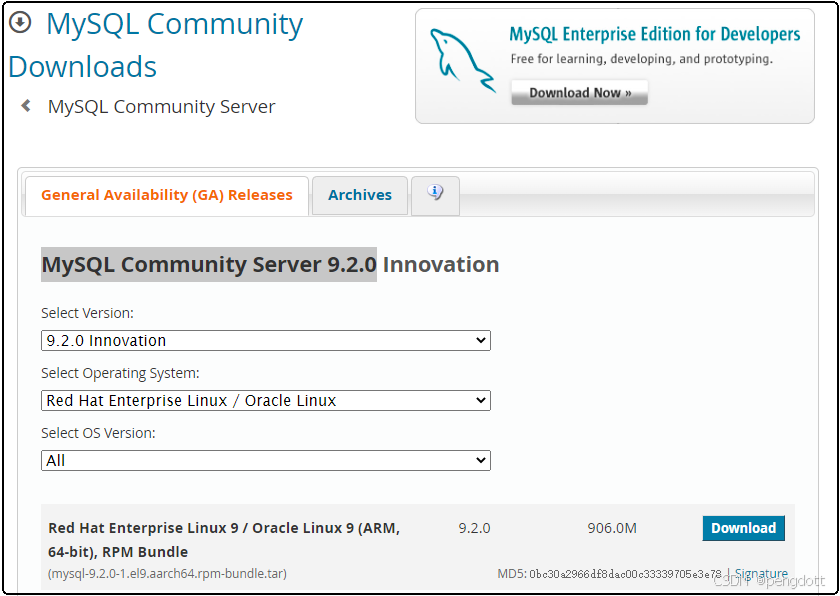The image size is (840, 596).
Task: Click the 906.0M file size value
Action: coord(612,529)
